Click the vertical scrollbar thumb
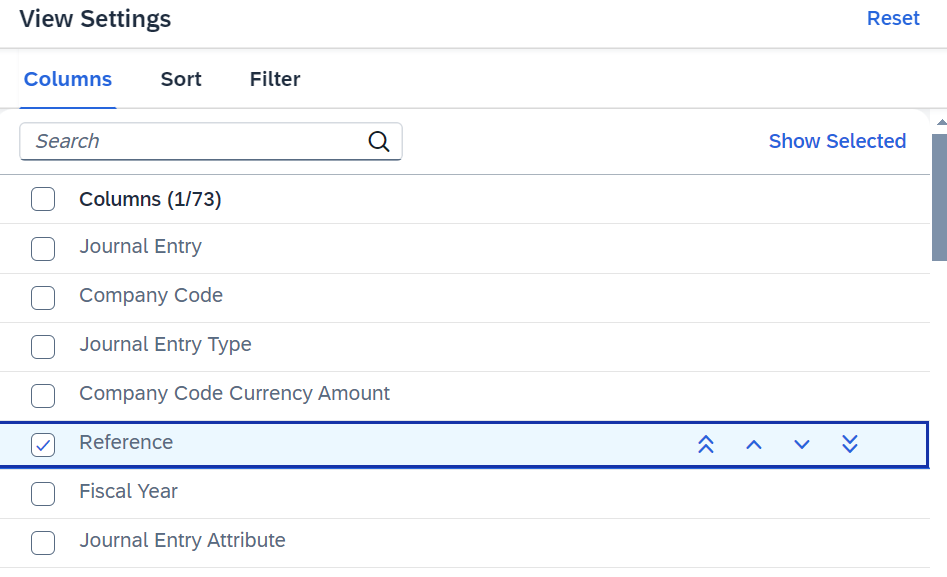Image resolution: width=947 pixels, height=577 pixels. tap(939, 198)
